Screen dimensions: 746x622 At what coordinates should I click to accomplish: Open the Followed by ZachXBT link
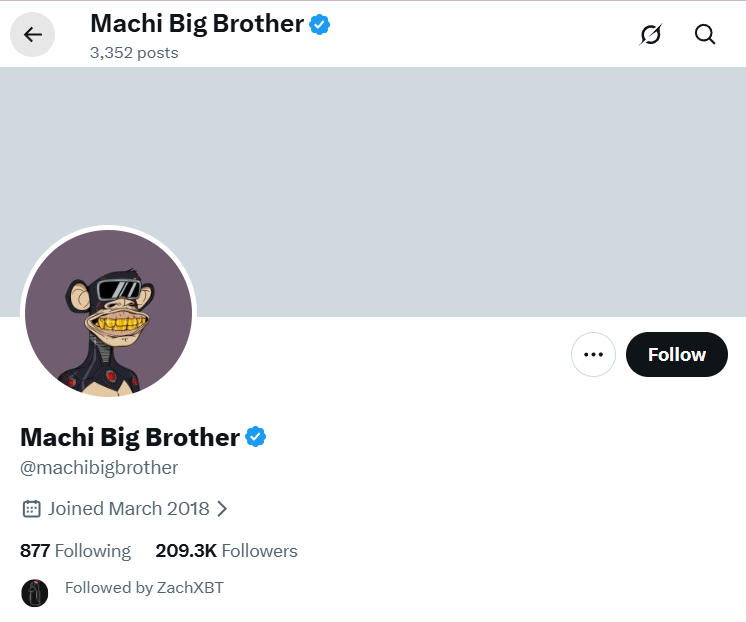click(x=144, y=588)
